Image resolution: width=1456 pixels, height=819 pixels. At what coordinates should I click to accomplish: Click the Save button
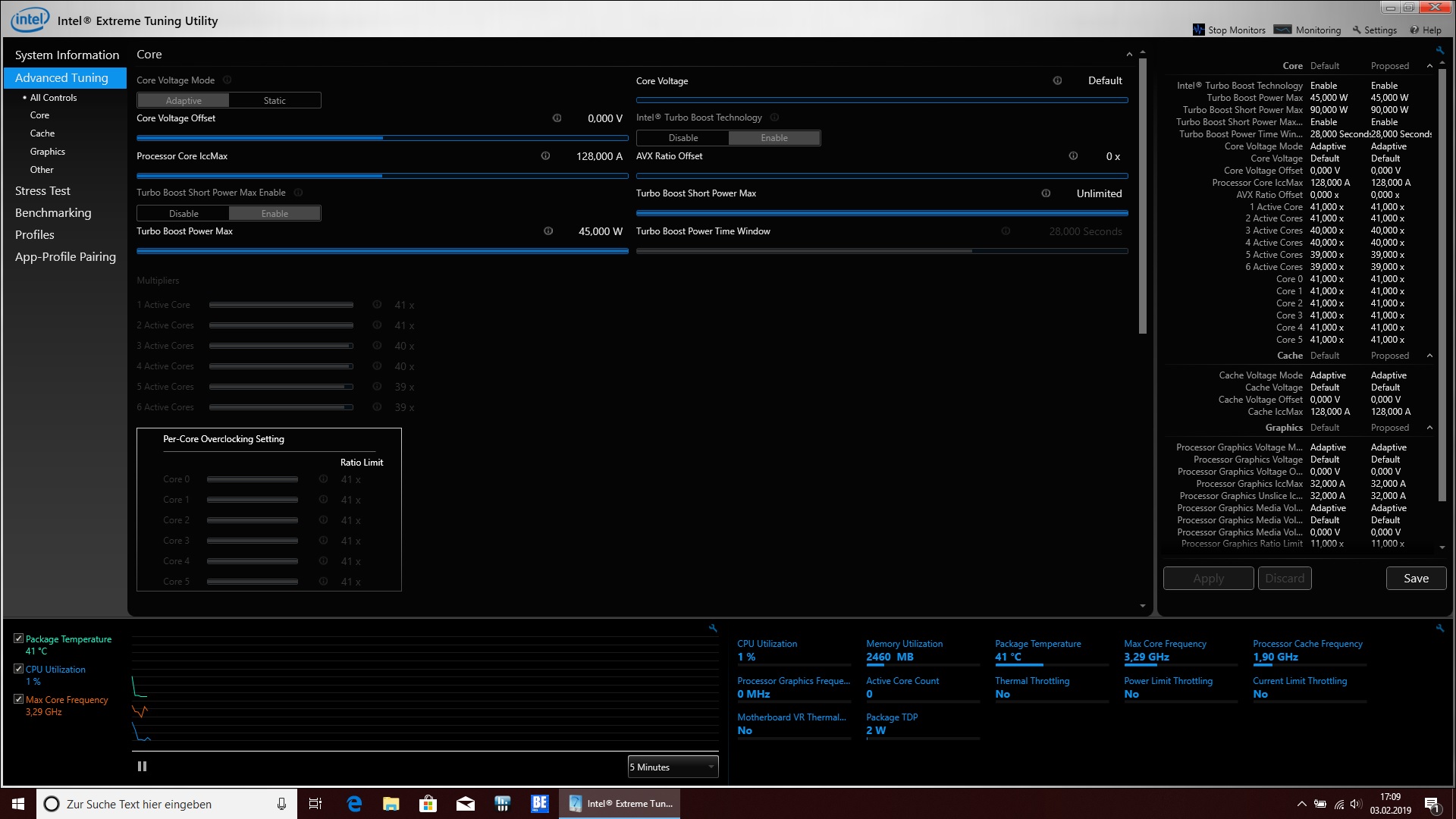tap(1416, 578)
